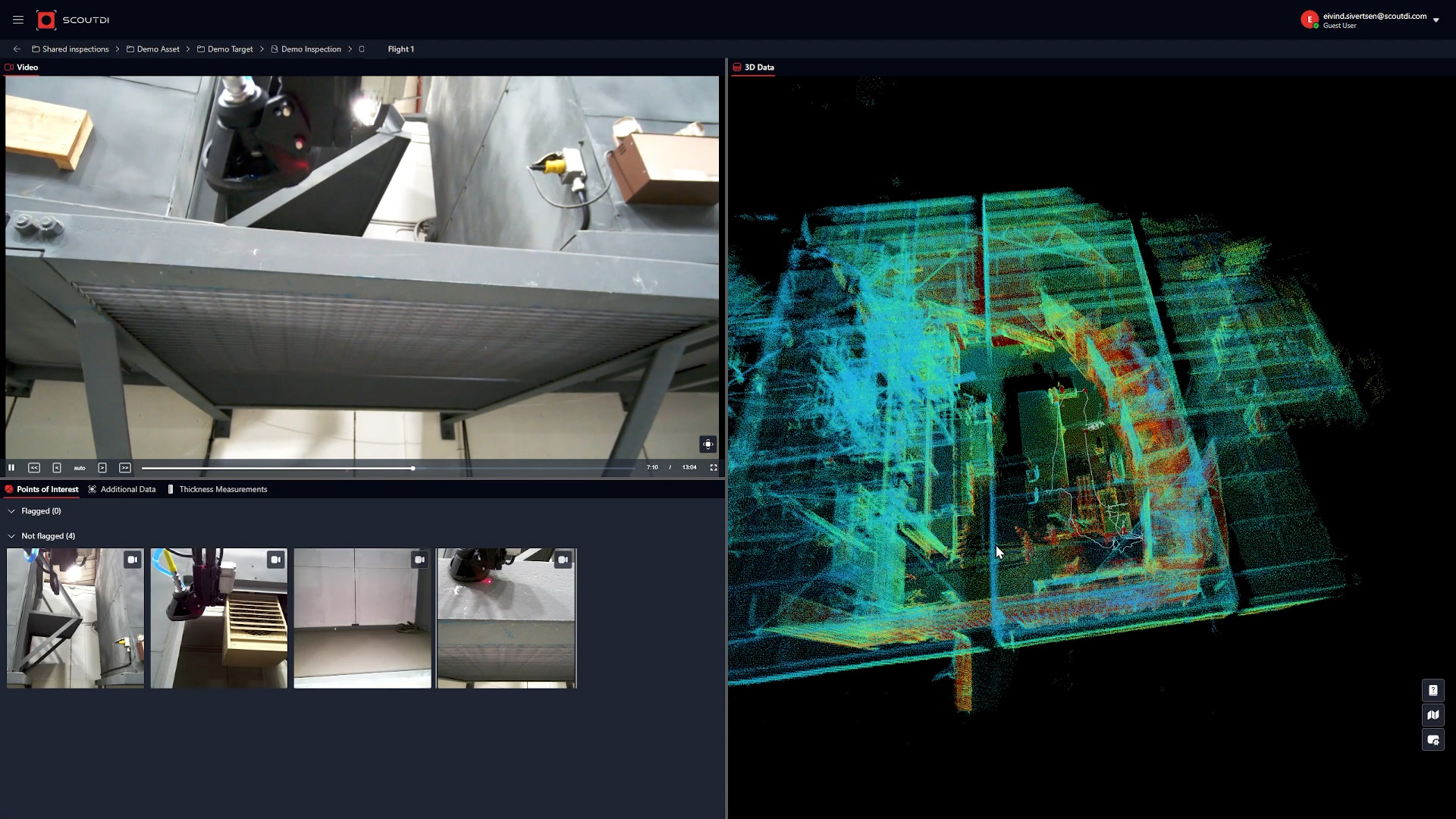Click the video progress slider handle
This screenshot has width=1456, height=819.
pos(413,469)
